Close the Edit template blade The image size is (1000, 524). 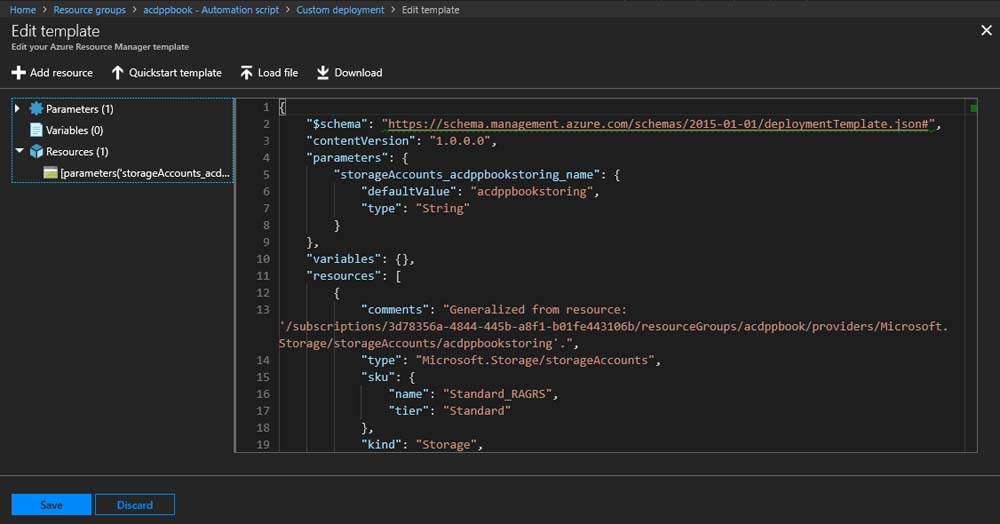click(986, 31)
